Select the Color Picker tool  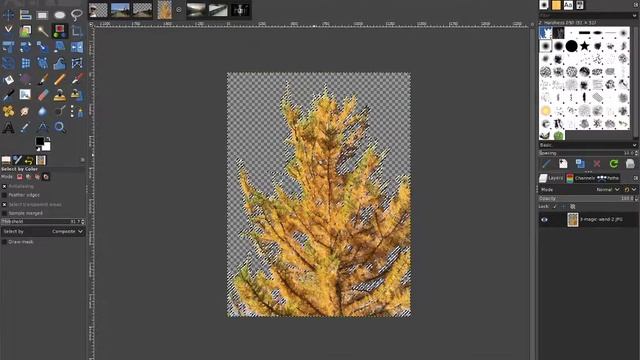(x=25, y=127)
